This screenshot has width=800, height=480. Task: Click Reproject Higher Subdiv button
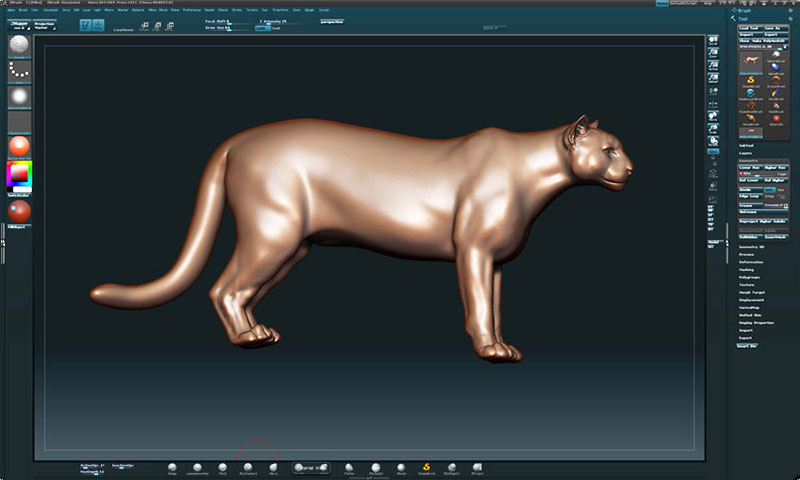[763, 221]
